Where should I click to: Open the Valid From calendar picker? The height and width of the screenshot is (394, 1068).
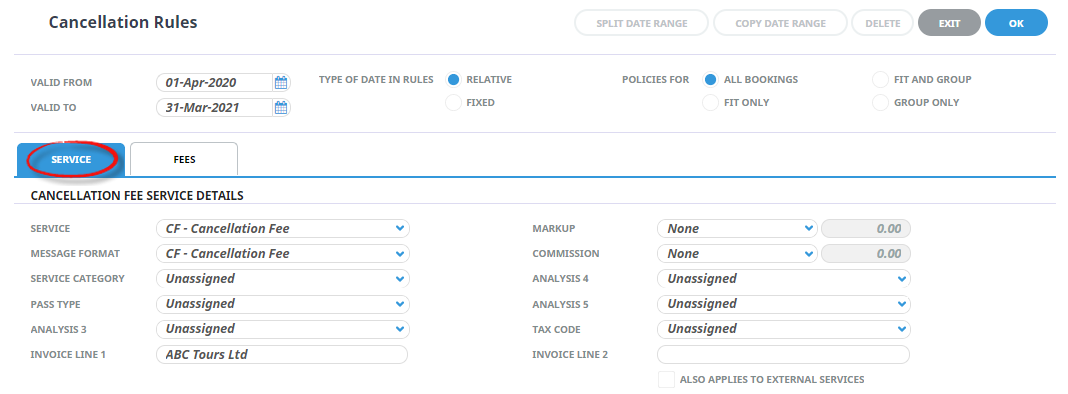point(281,83)
